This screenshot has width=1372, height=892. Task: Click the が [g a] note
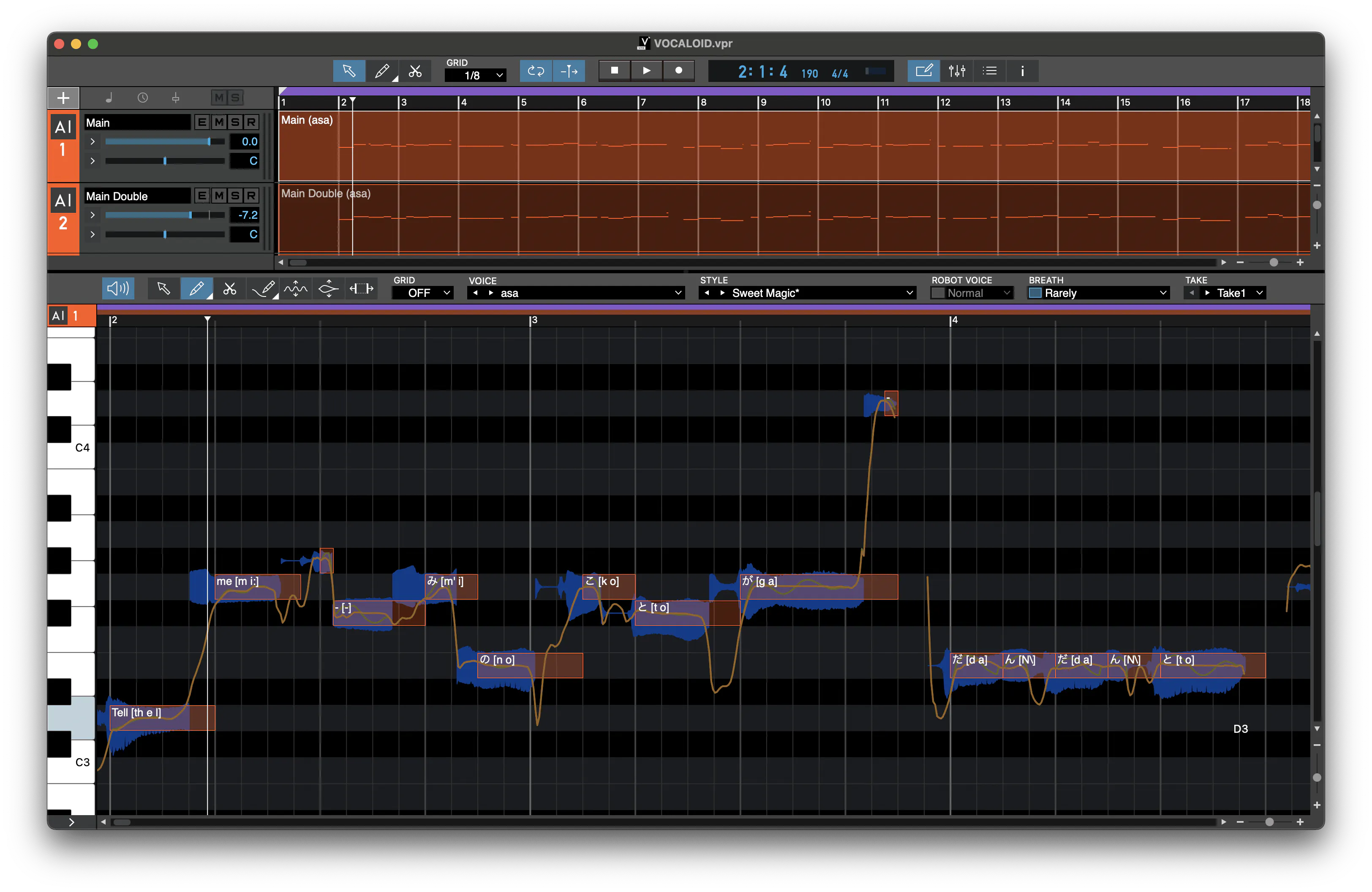coord(819,587)
